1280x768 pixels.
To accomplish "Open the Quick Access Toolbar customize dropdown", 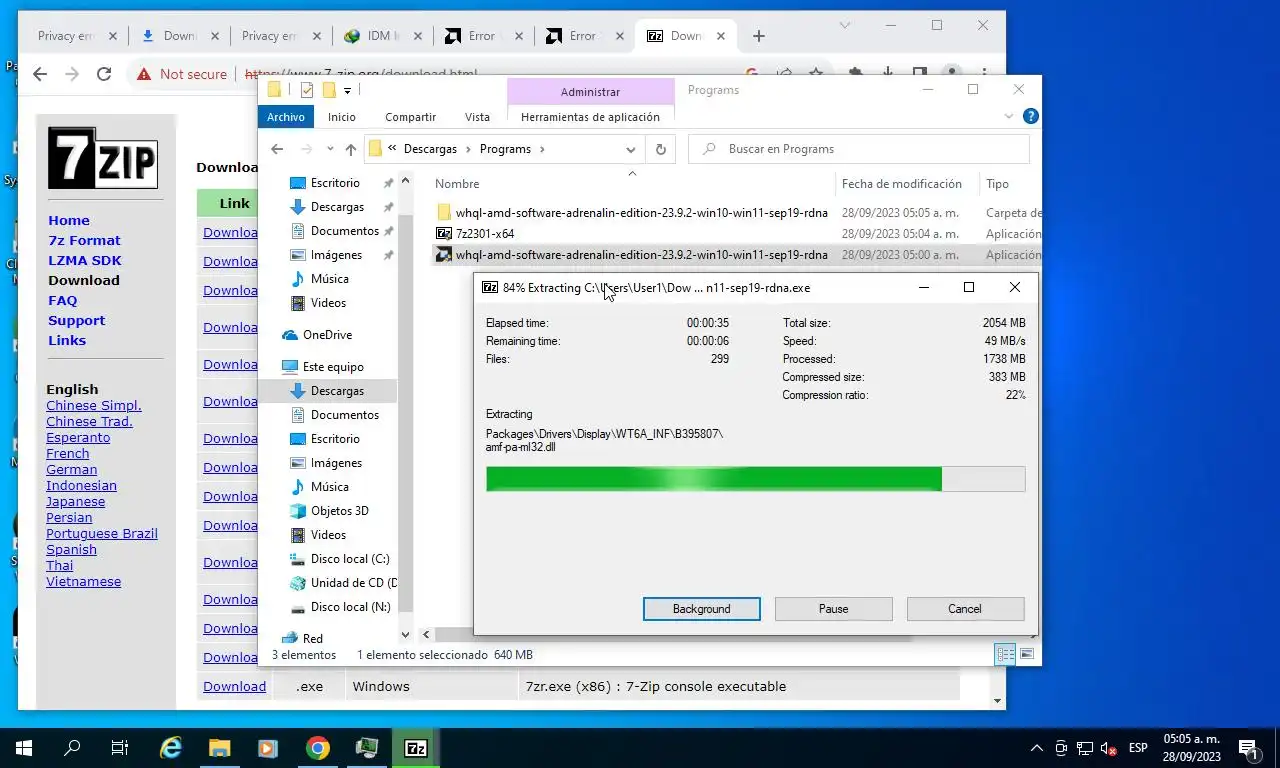I will point(348,90).
